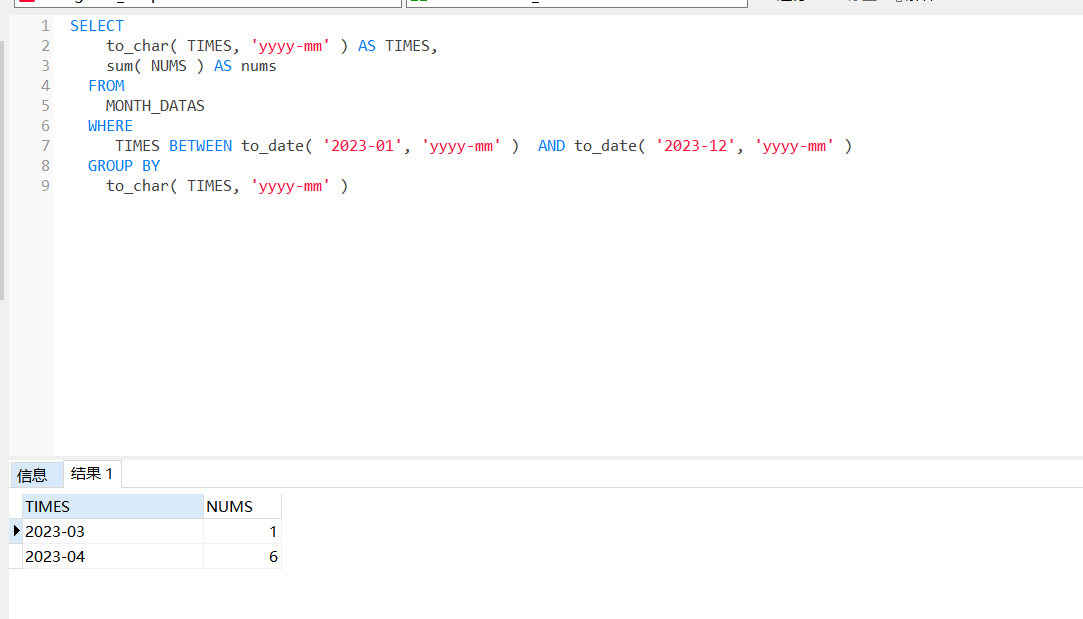This screenshot has height=619, width=1083.
Task: Switch to the 信息 tab
Action: point(32,475)
